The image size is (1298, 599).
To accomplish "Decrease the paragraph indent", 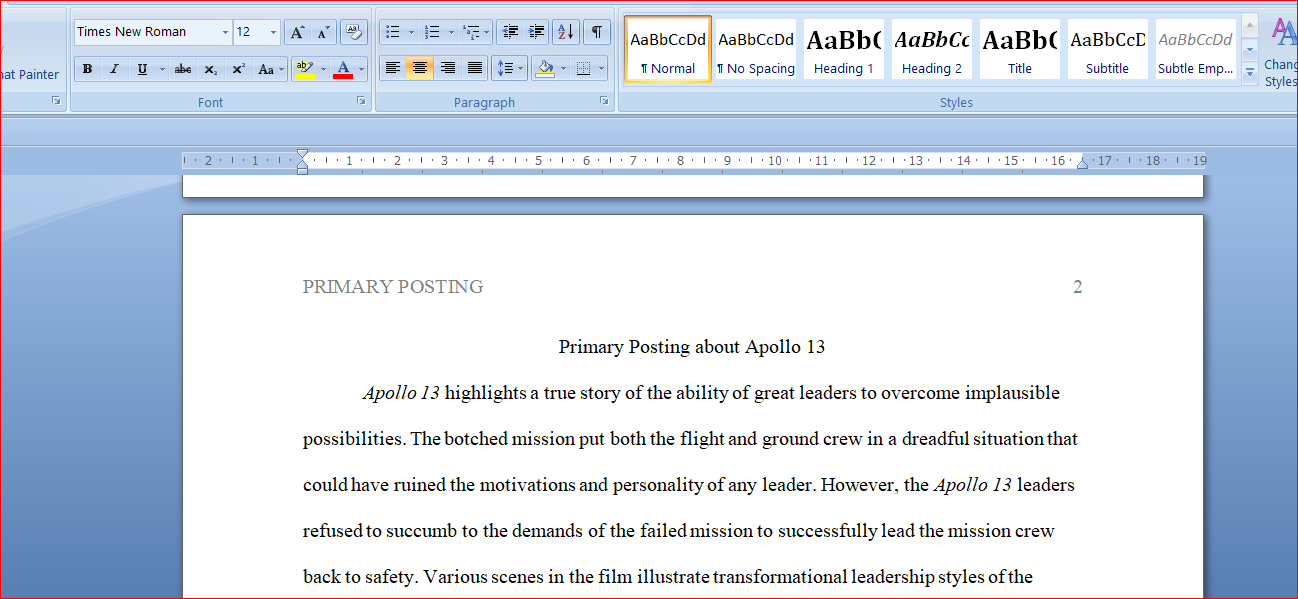I will coord(509,32).
